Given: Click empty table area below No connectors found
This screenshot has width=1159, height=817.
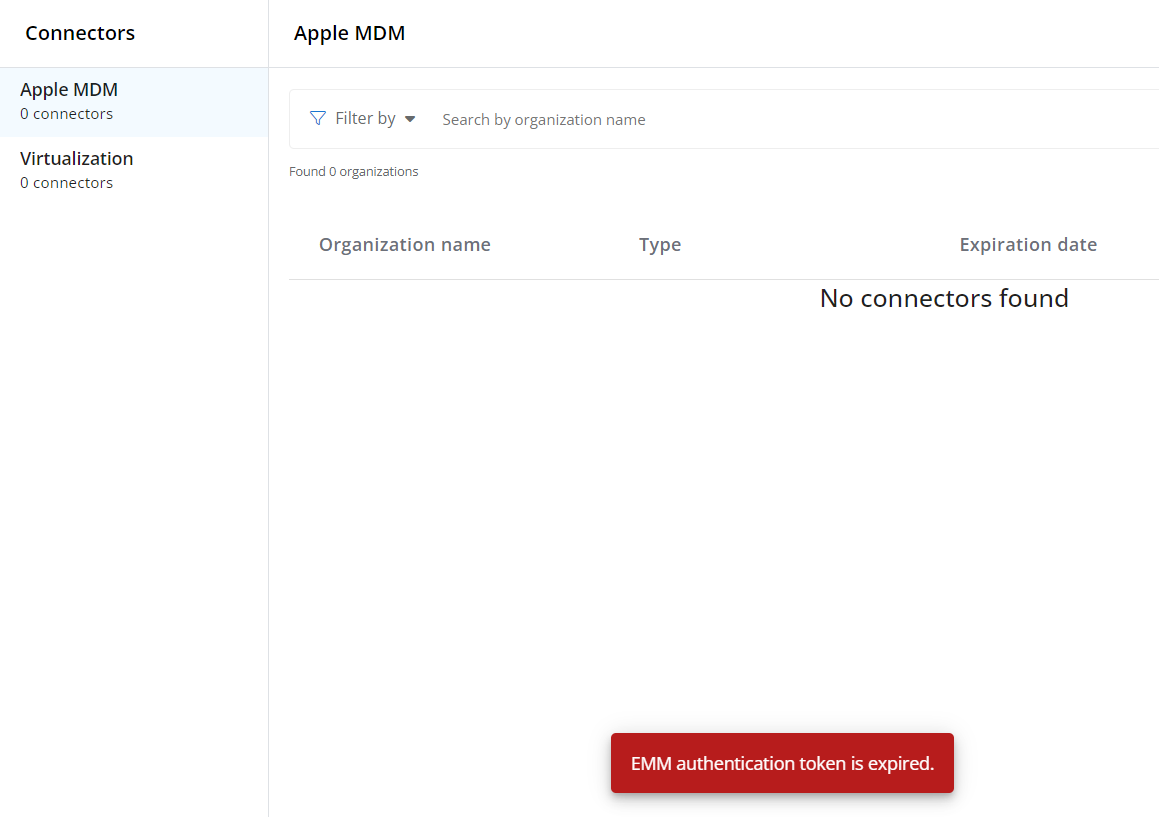Looking at the screenshot, I should pos(720,500).
